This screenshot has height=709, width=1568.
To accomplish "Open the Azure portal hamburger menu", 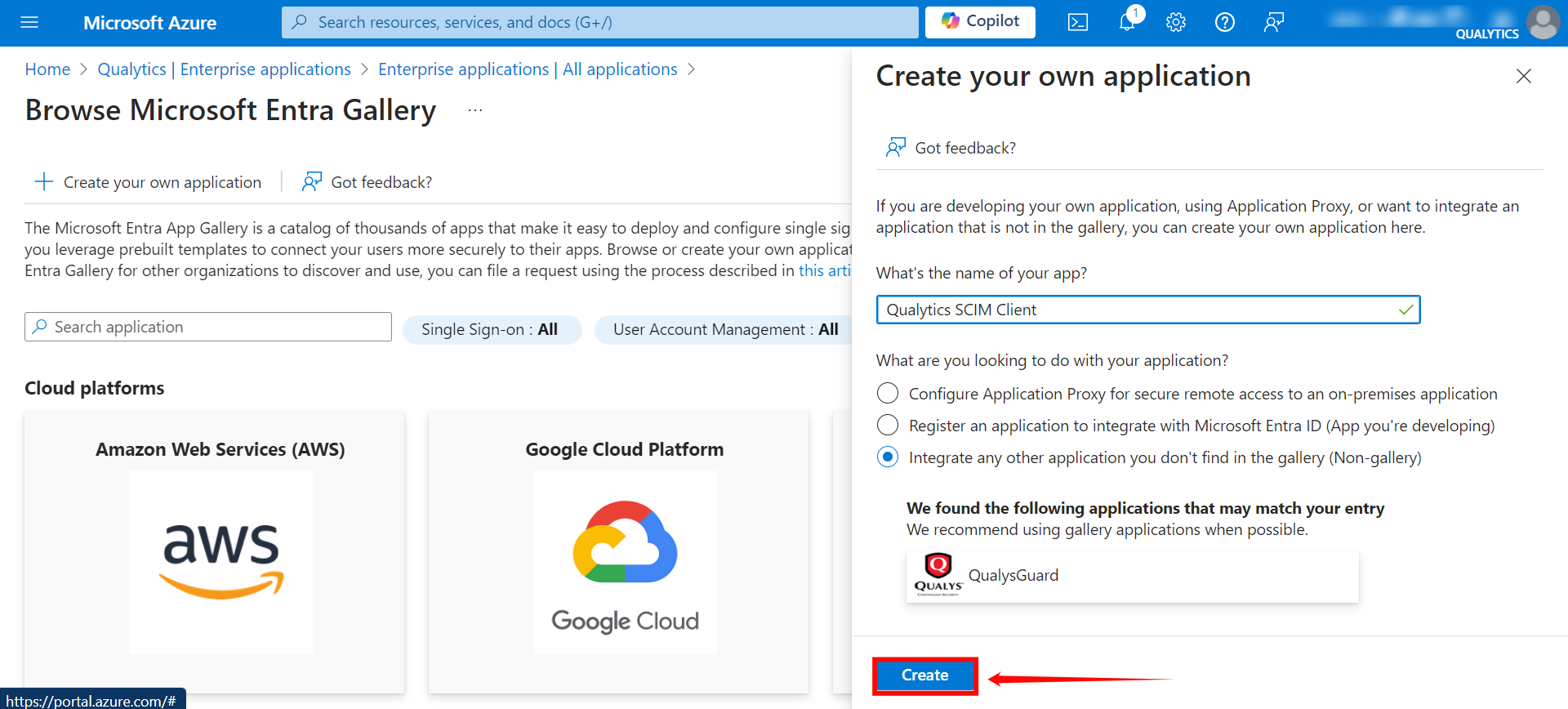I will pos(29,22).
